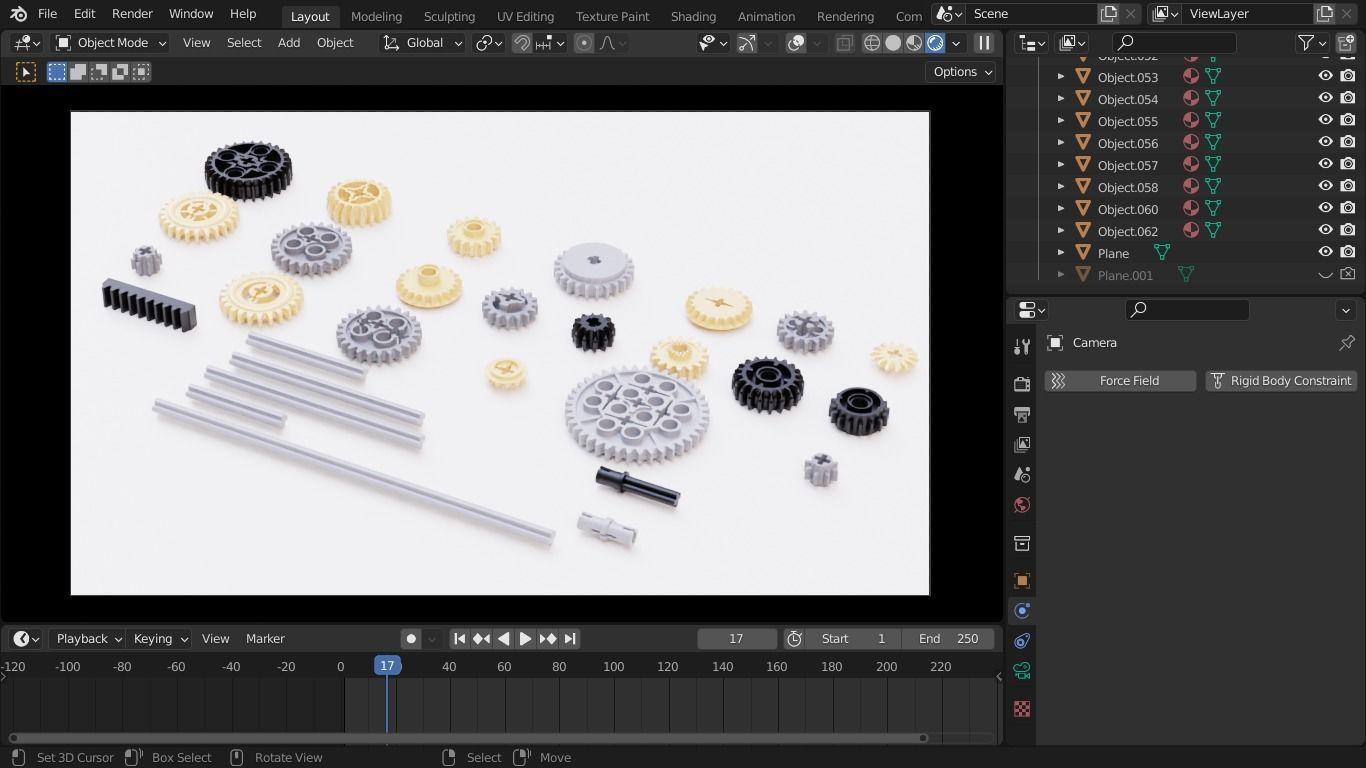
Task: Select the Tweak selection tool icon
Action: [x=26, y=72]
